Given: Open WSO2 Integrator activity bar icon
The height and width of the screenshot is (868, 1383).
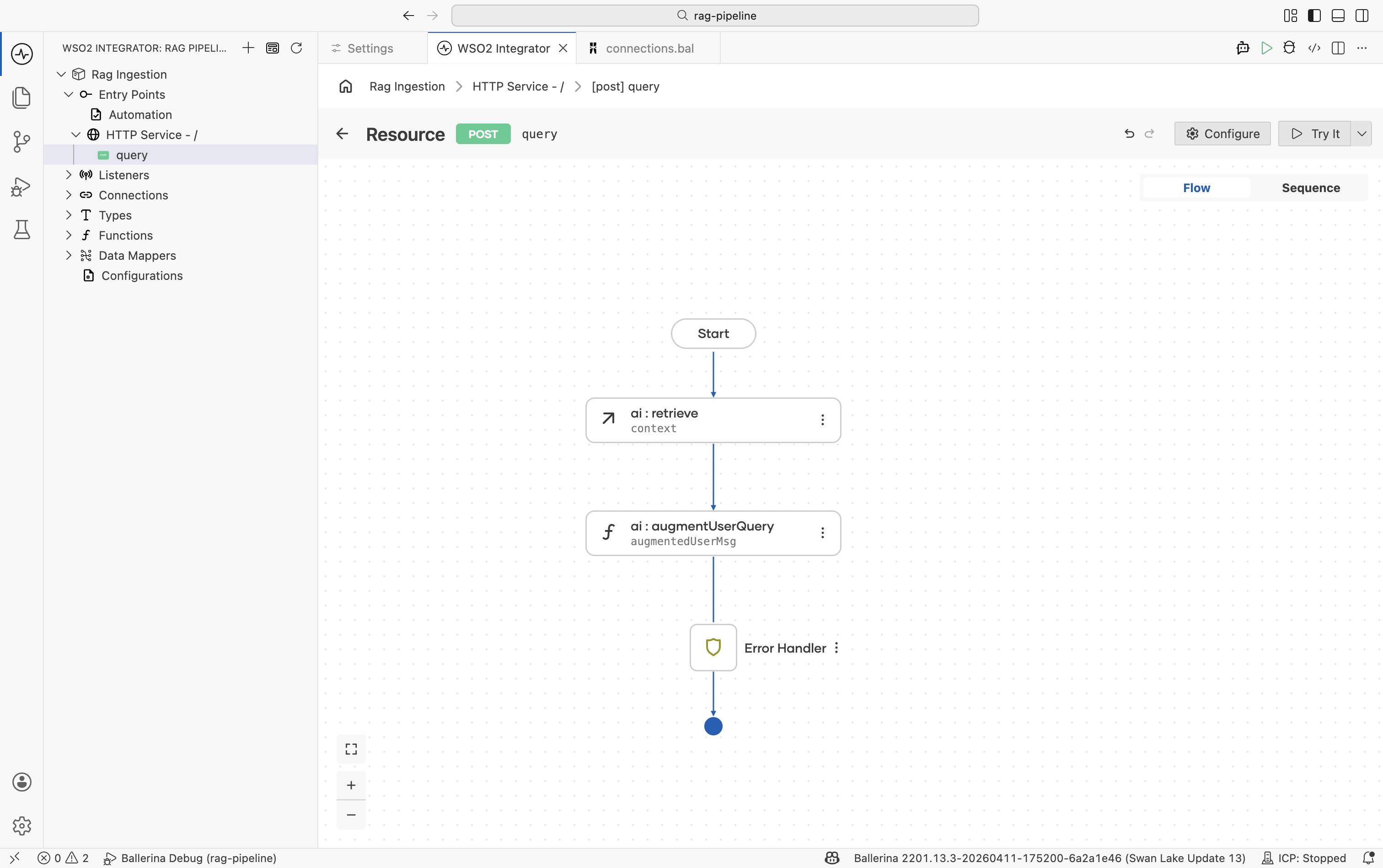Looking at the screenshot, I should point(22,54).
